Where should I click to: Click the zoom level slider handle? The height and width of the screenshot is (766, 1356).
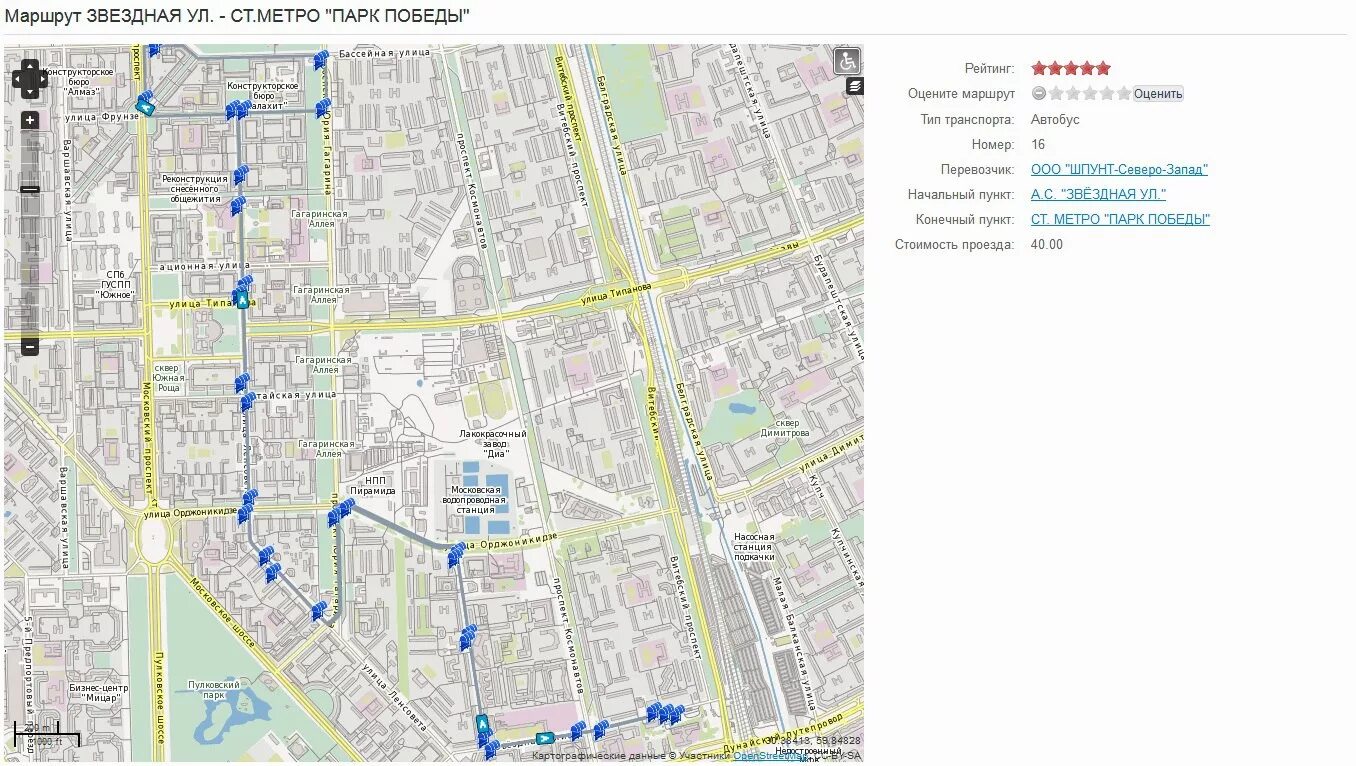[30, 189]
